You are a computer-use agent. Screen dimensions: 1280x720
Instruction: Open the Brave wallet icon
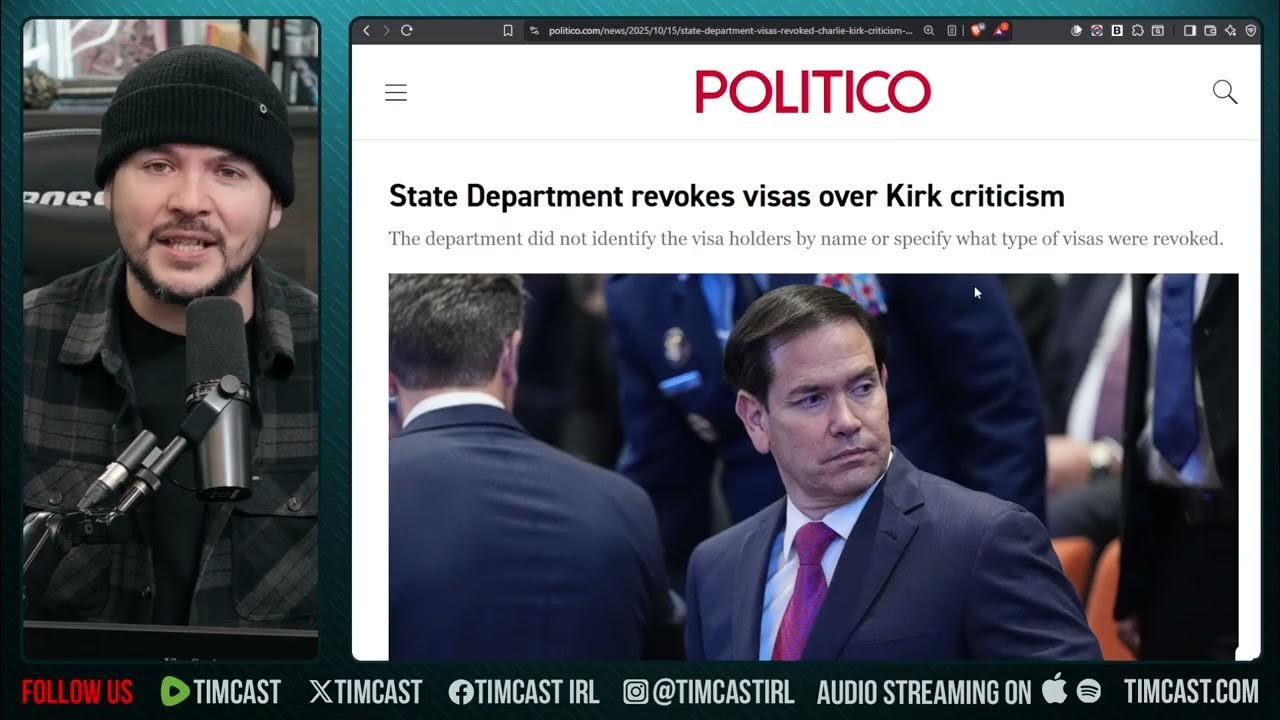pyautogui.click(x=1210, y=31)
